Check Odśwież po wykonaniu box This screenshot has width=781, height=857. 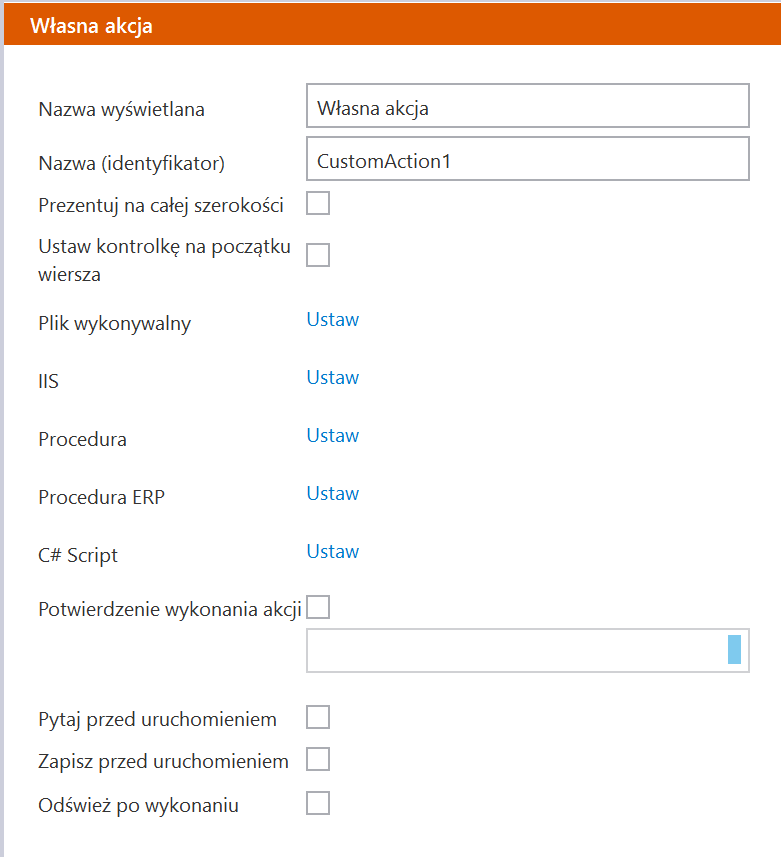(318, 803)
